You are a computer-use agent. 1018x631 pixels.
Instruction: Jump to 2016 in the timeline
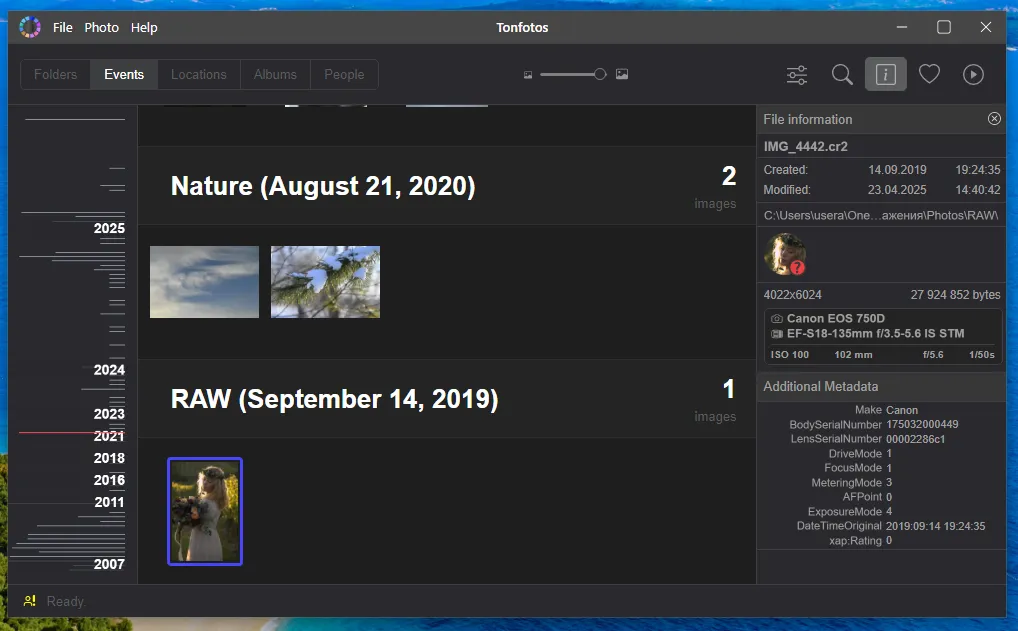(x=109, y=480)
